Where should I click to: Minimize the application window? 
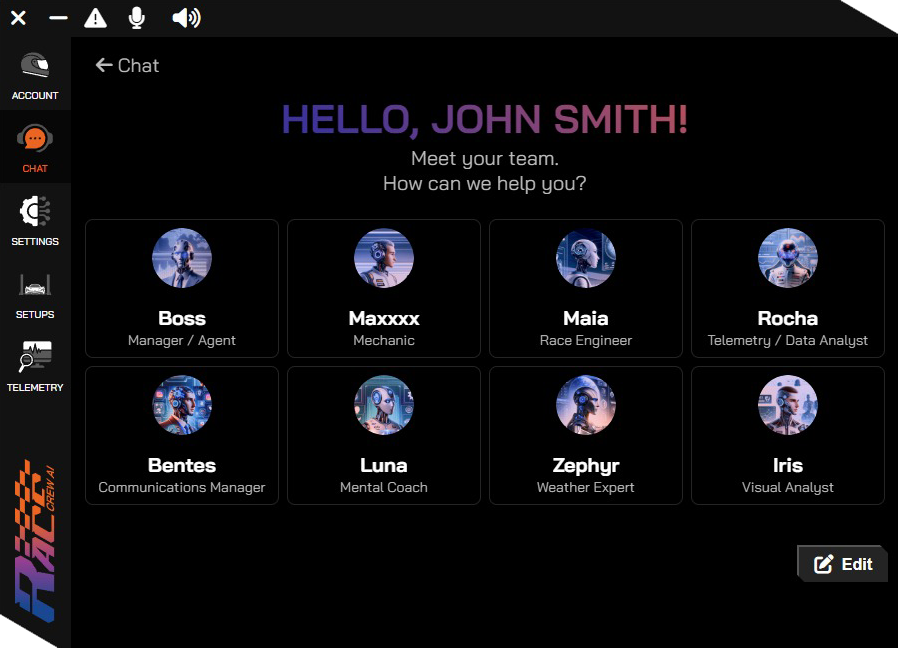coord(58,18)
